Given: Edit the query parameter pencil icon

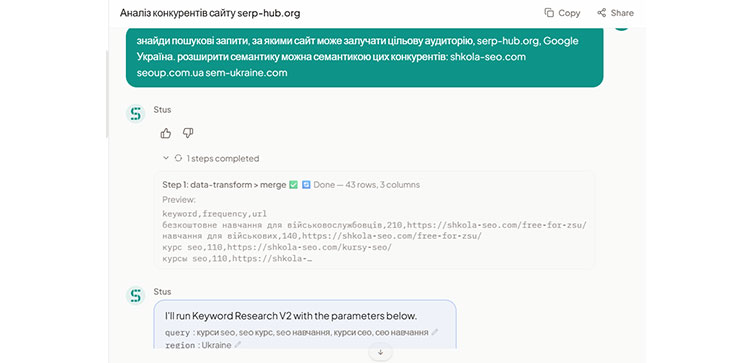Looking at the screenshot, I should (x=435, y=332).
